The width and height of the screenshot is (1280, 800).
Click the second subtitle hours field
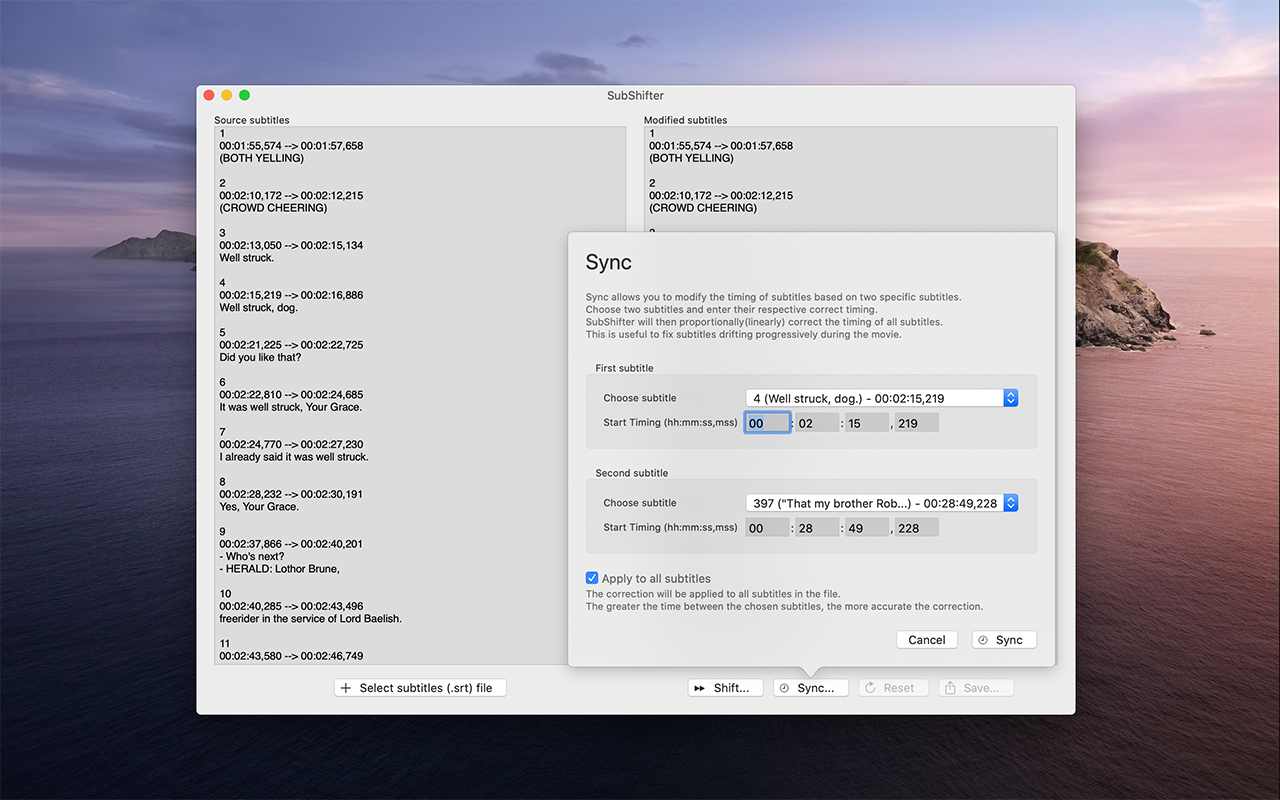click(x=767, y=528)
